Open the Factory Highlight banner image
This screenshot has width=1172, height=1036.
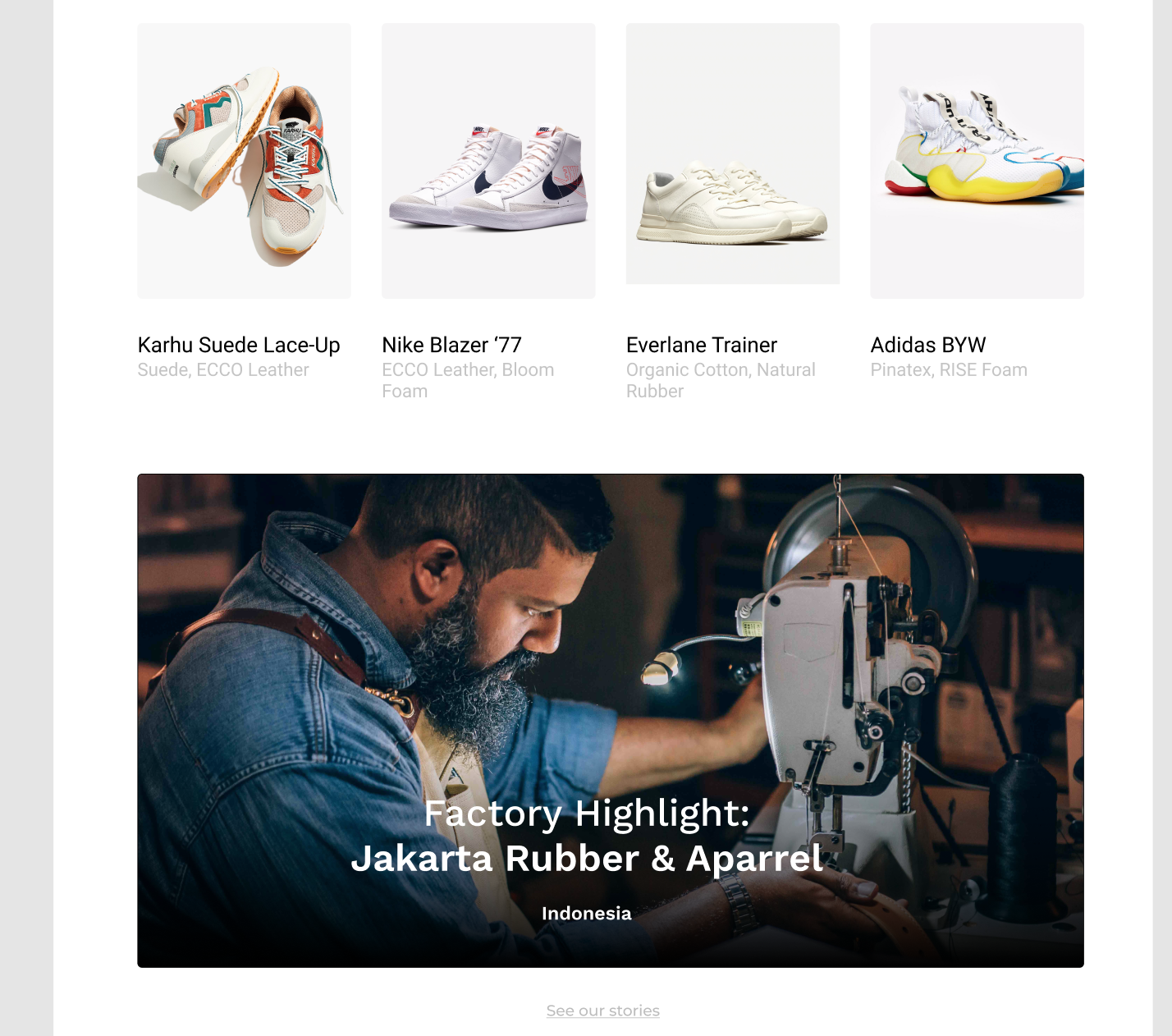click(611, 721)
